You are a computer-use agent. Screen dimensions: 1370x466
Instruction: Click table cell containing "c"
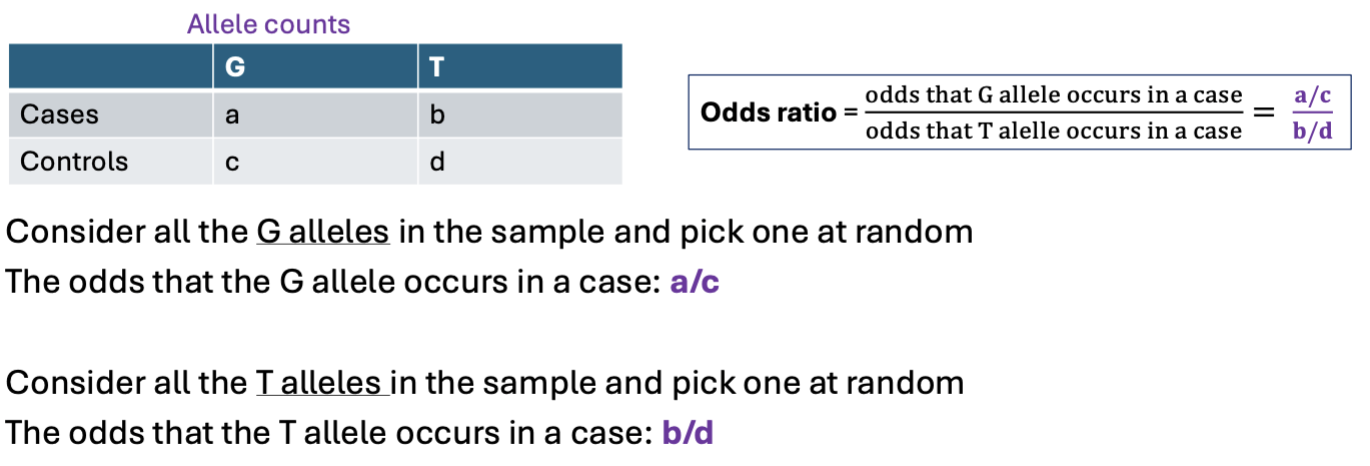(314, 161)
